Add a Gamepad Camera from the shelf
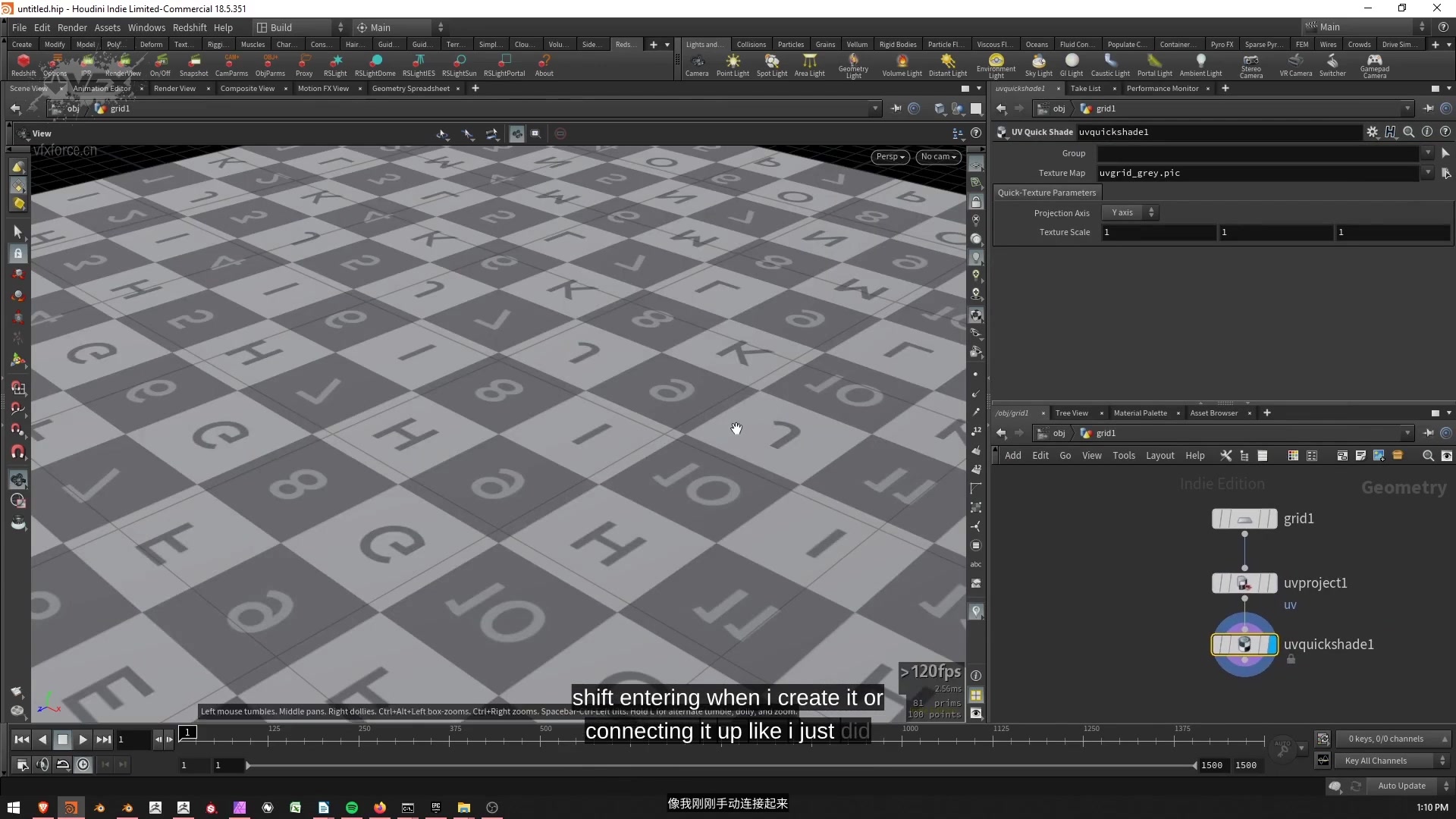The image size is (1456, 819). click(1376, 66)
